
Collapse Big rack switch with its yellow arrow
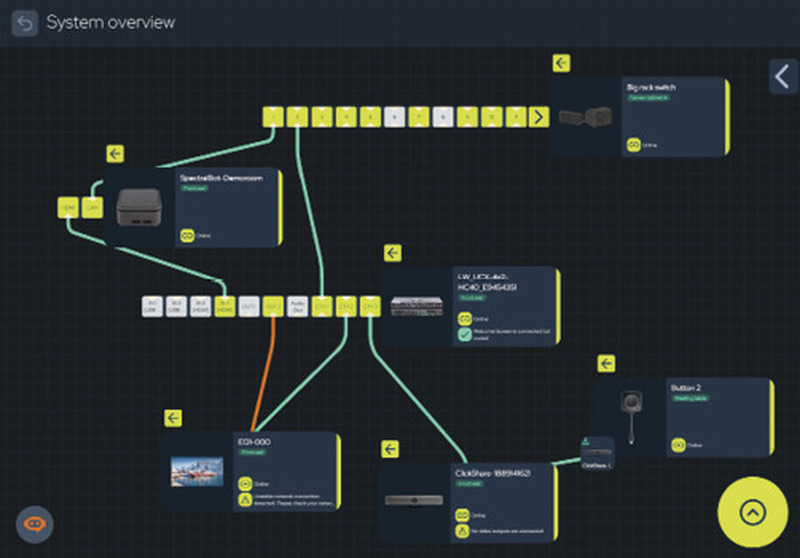tap(561, 63)
